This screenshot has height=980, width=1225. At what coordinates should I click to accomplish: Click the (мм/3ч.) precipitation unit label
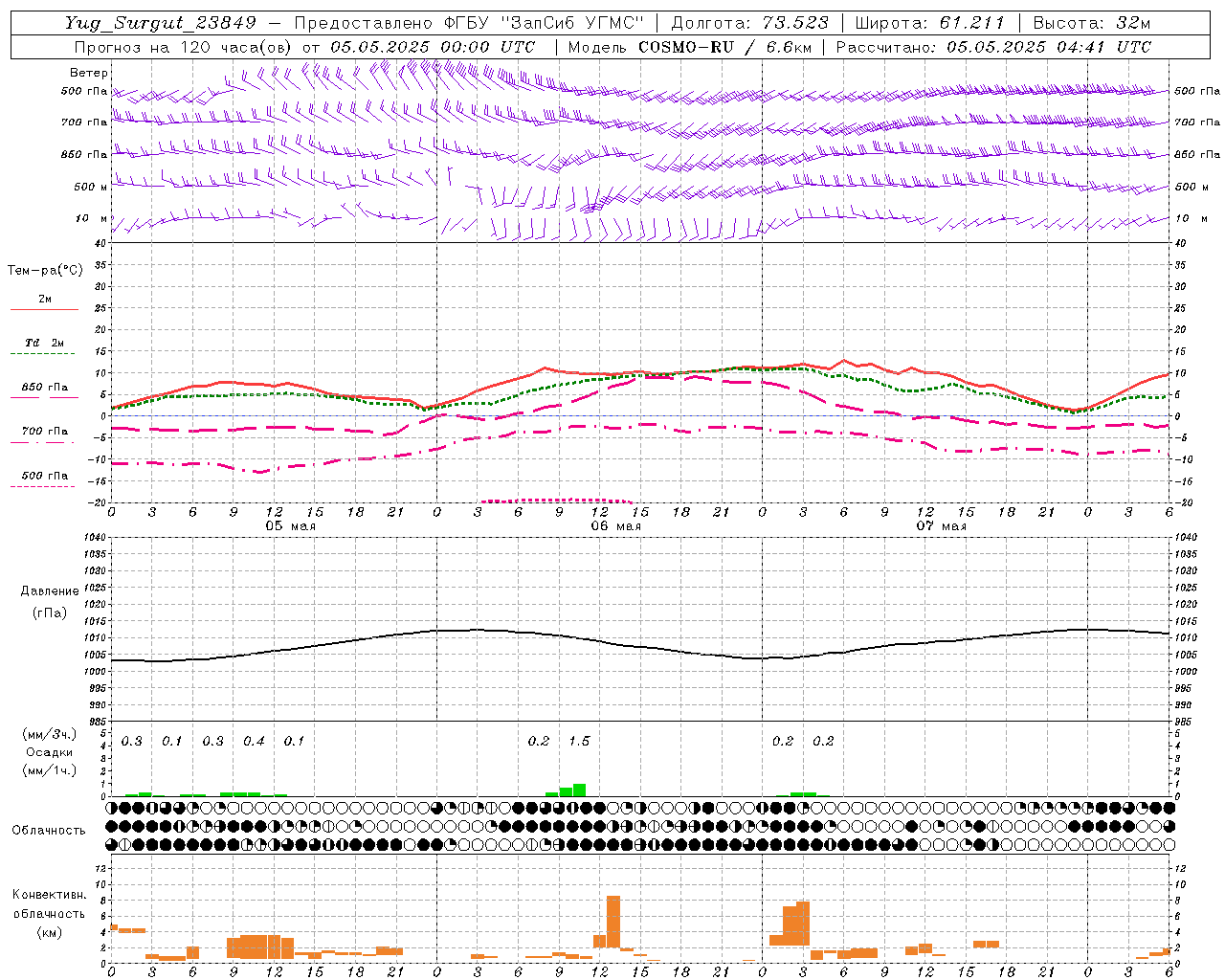(x=50, y=735)
